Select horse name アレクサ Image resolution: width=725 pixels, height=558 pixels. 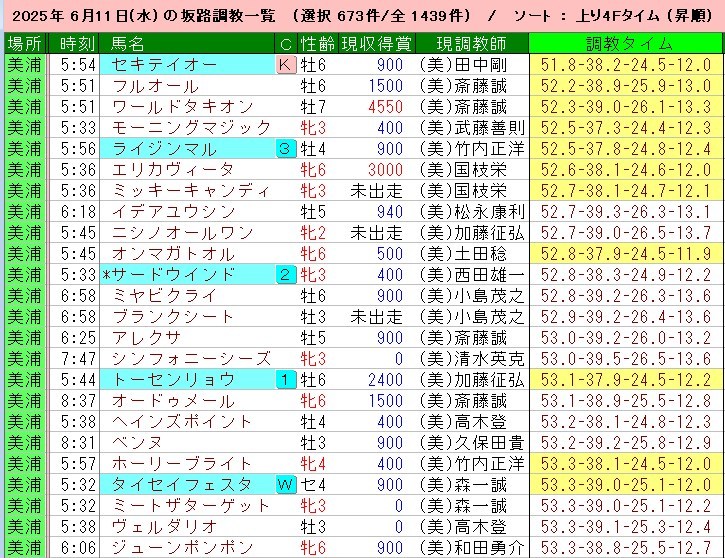(x=146, y=338)
